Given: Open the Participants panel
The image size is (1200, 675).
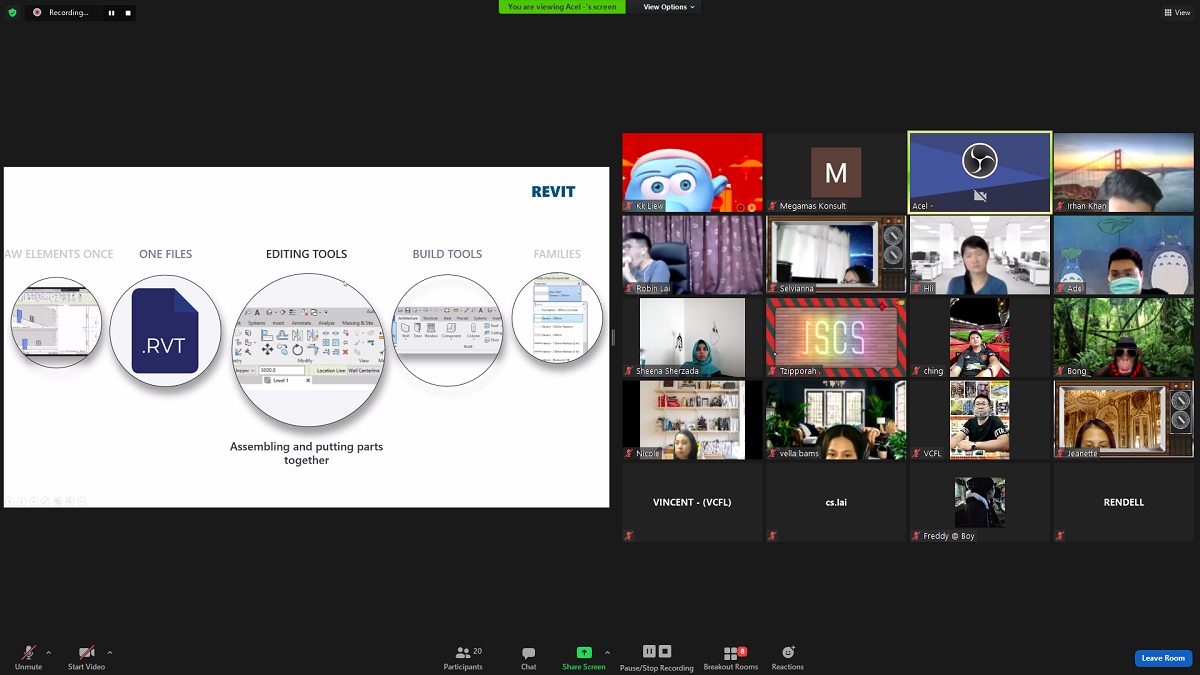Looking at the screenshot, I should pyautogui.click(x=463, y=658).
